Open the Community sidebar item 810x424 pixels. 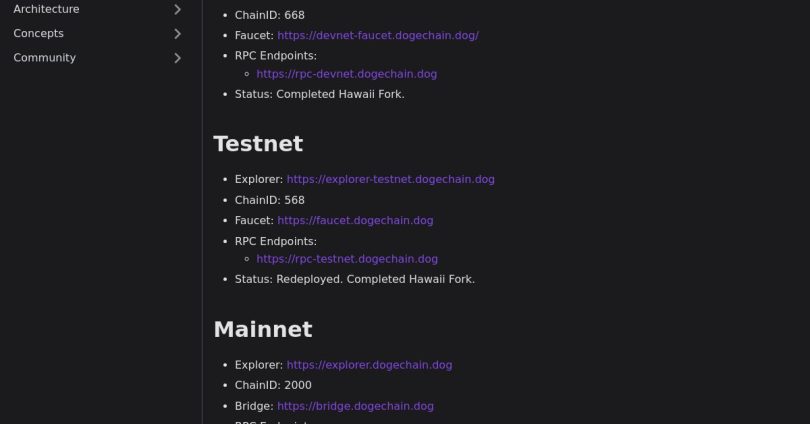(x=44, y=58)
